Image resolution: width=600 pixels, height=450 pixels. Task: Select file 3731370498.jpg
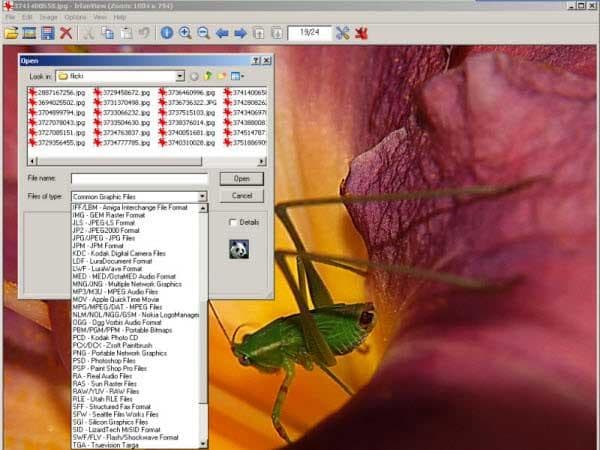pyautogui.click(x=122, y=103)
